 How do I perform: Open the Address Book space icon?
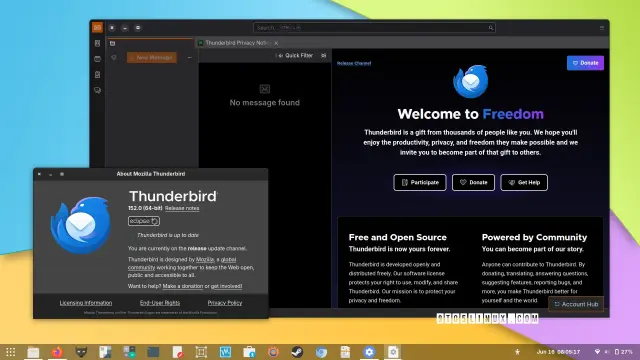[97, 43]
